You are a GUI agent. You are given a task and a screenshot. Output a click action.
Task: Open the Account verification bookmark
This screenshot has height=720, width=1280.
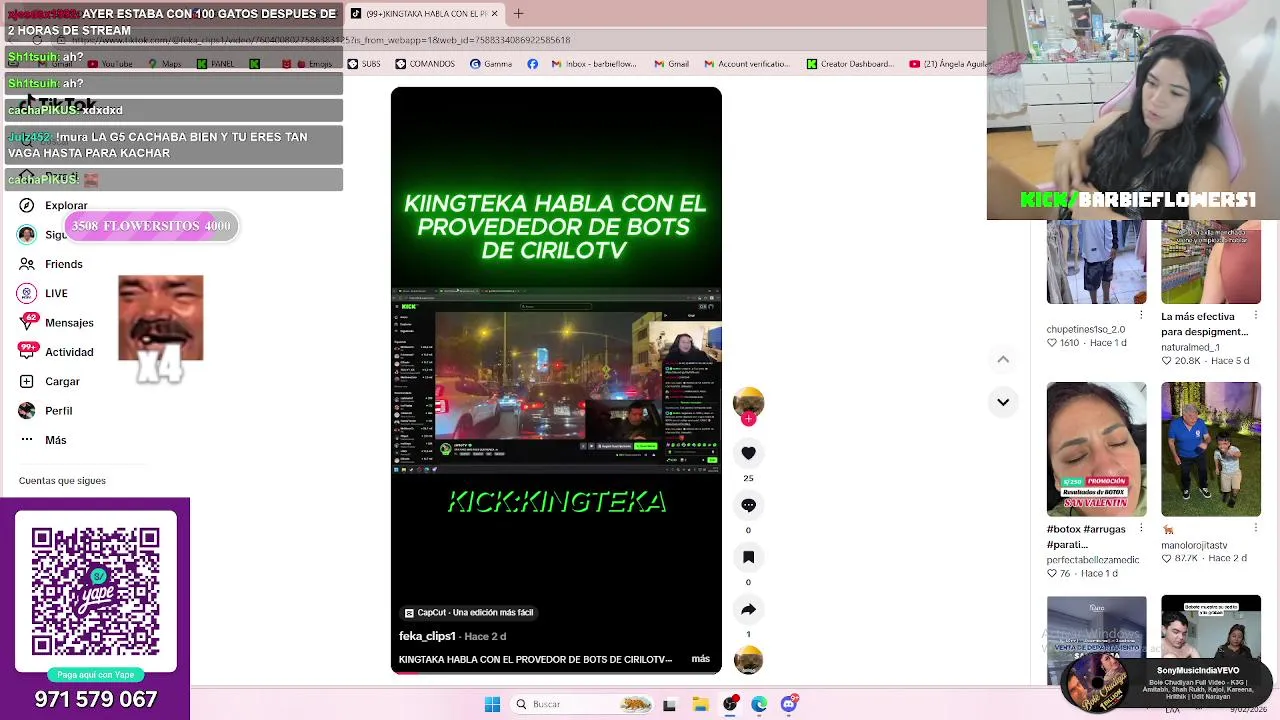point(748,64)
